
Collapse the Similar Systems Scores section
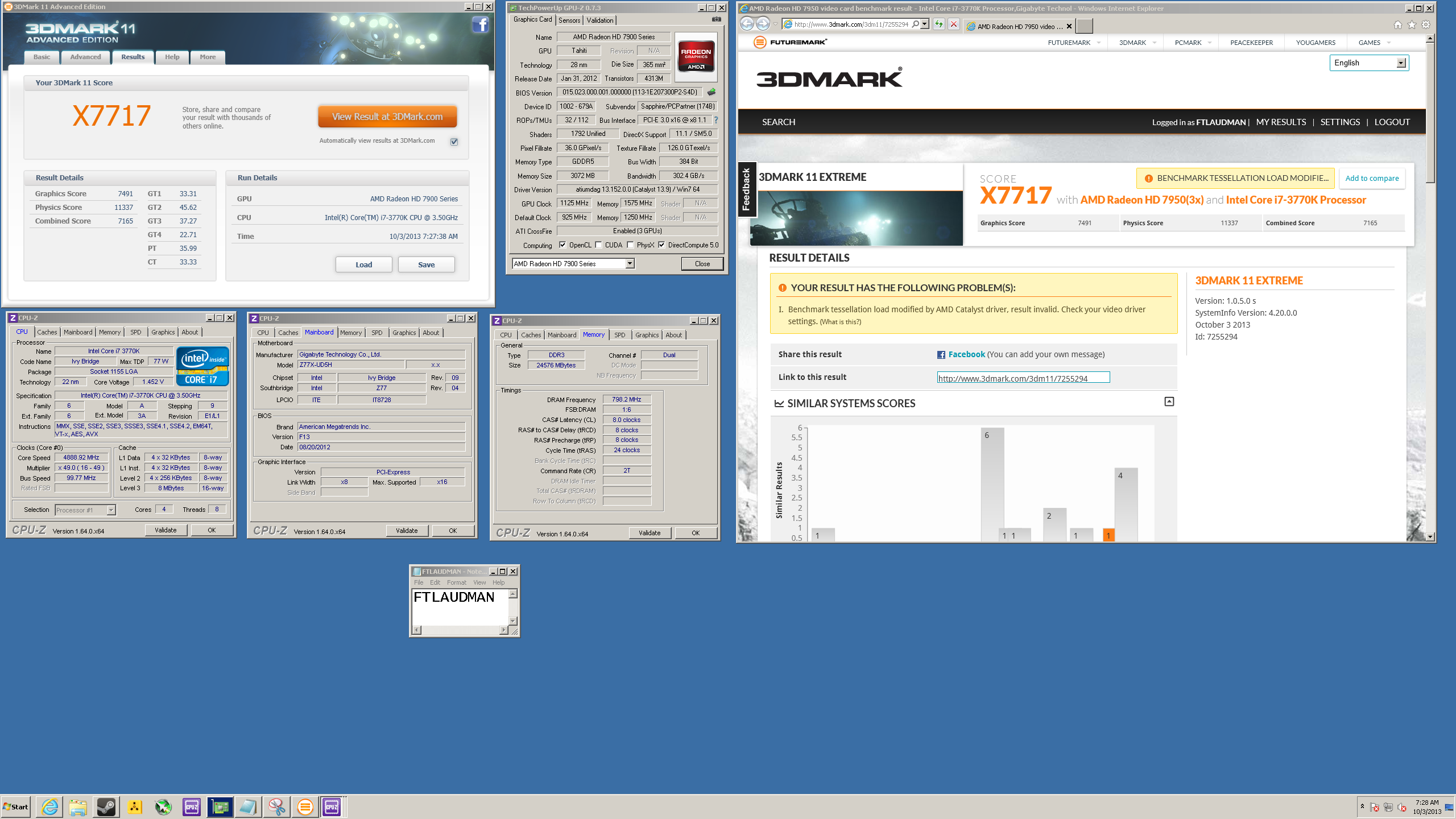1169,402
